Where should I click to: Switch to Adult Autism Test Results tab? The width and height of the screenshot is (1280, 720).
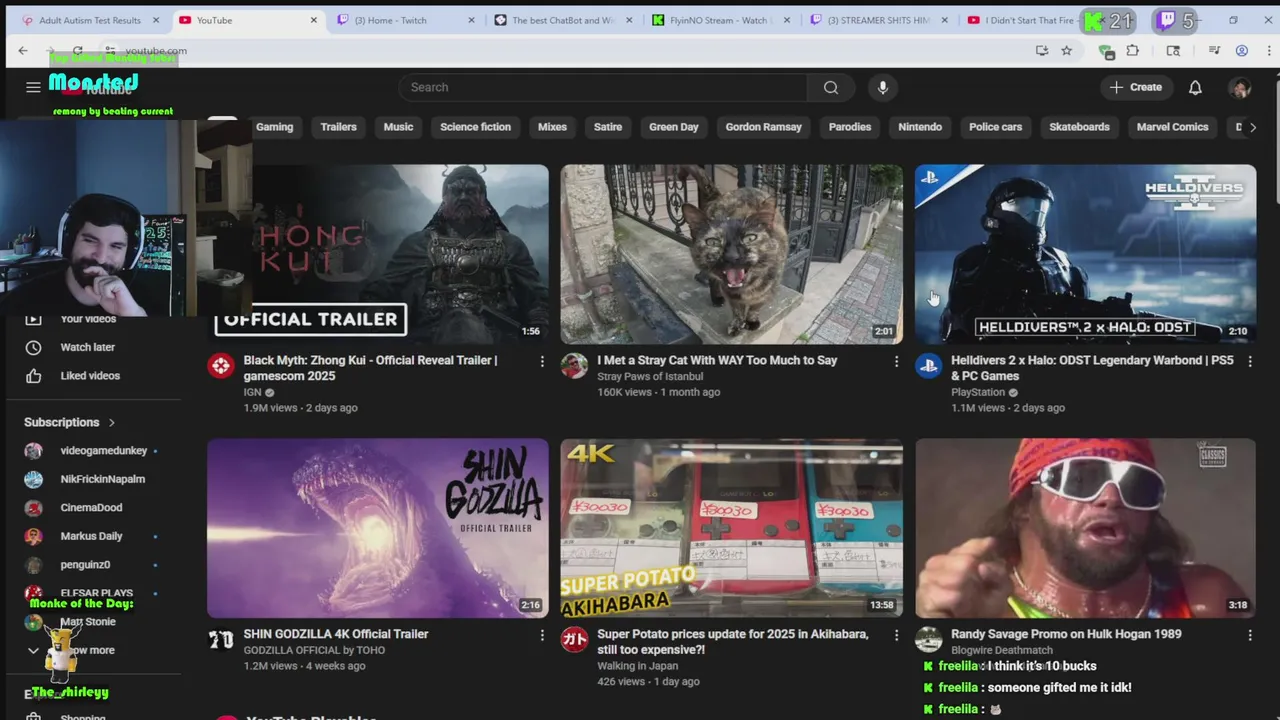coord(90,20)
